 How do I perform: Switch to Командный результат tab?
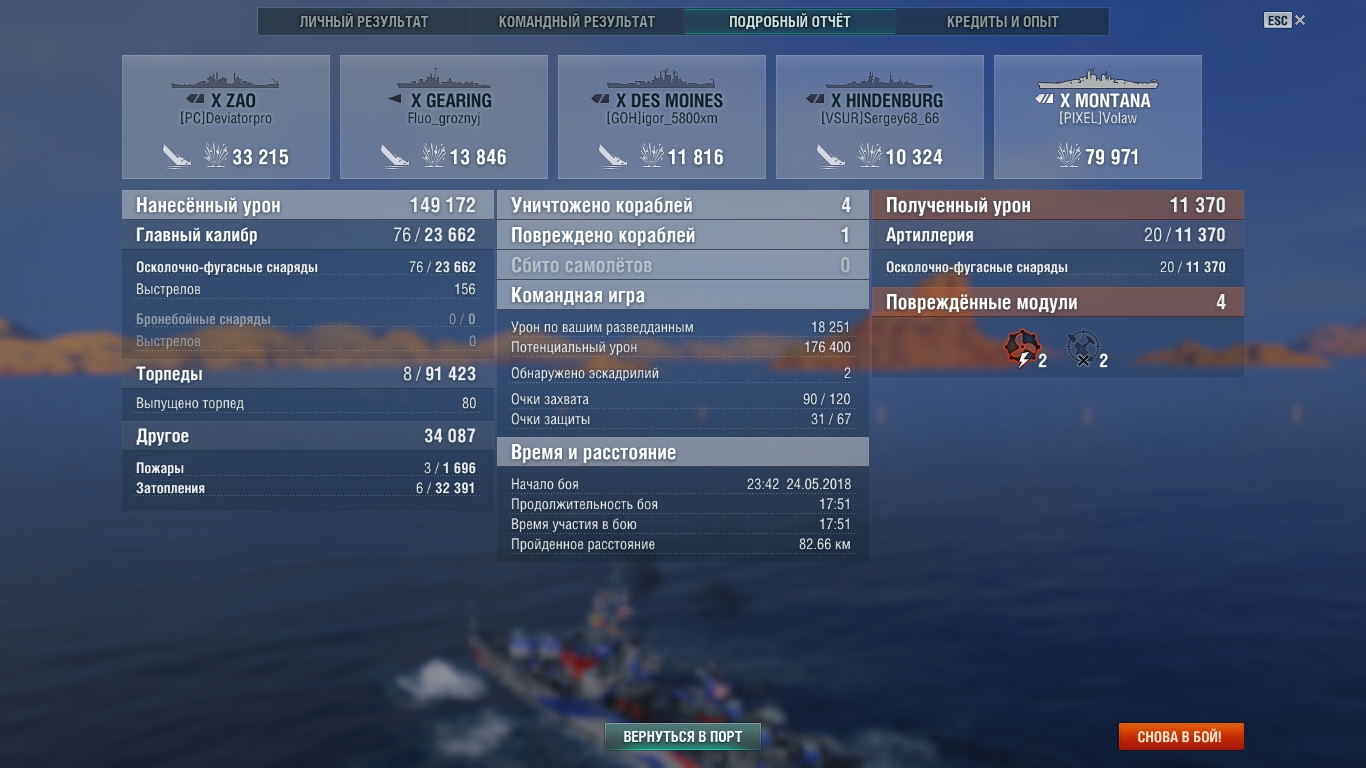[577, 21]
